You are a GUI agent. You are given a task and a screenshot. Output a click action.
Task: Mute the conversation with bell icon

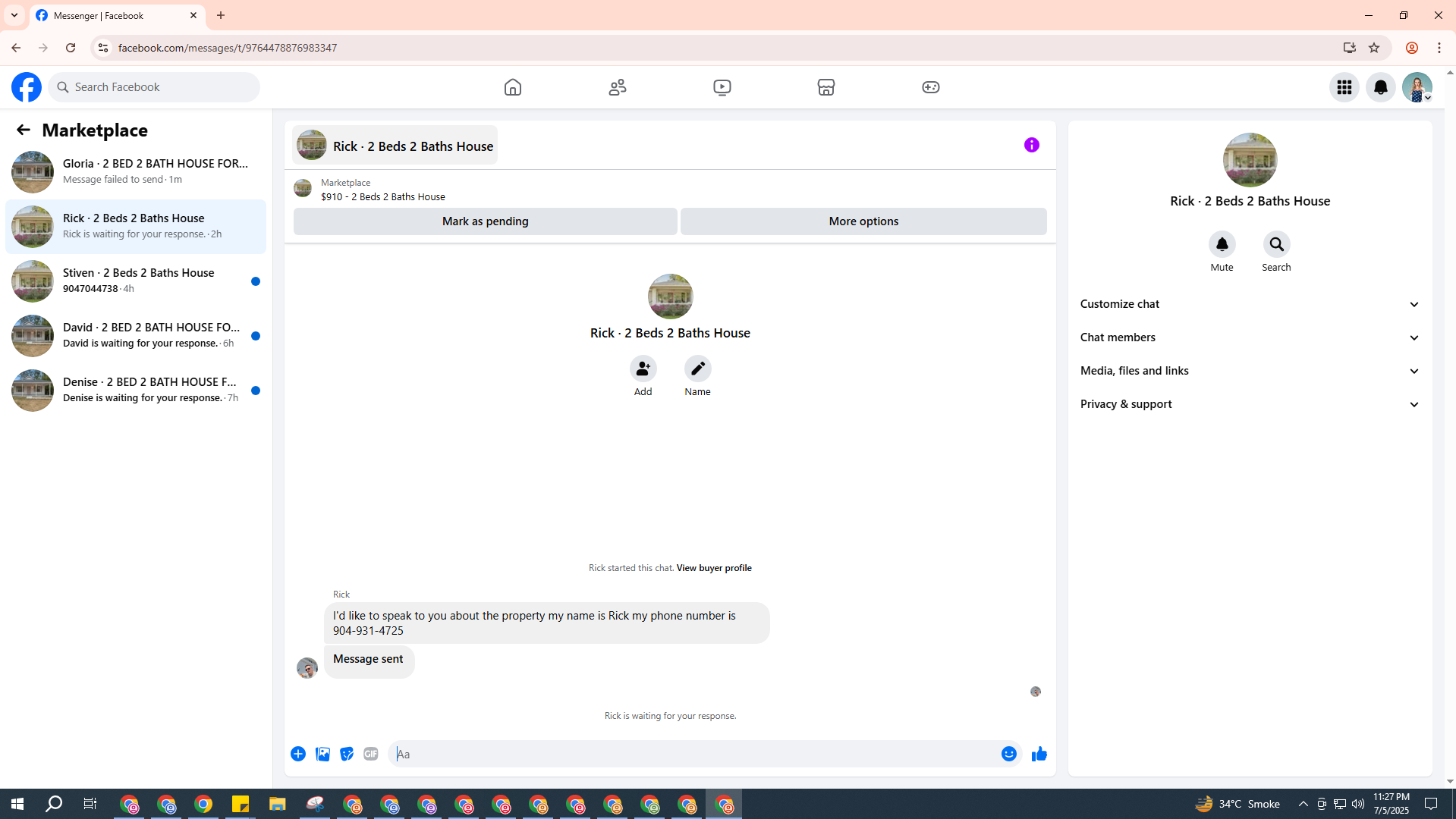(1222, 244)
